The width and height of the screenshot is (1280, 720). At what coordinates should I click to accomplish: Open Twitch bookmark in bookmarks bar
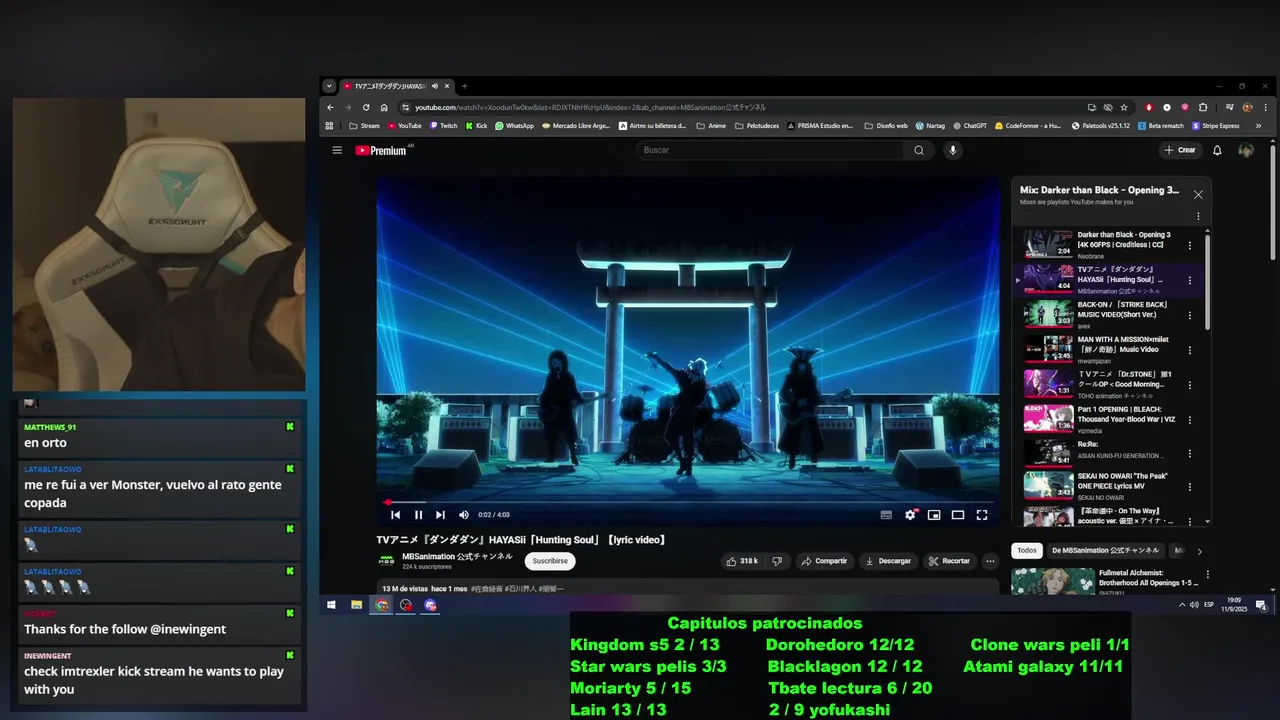click(443, 126)
